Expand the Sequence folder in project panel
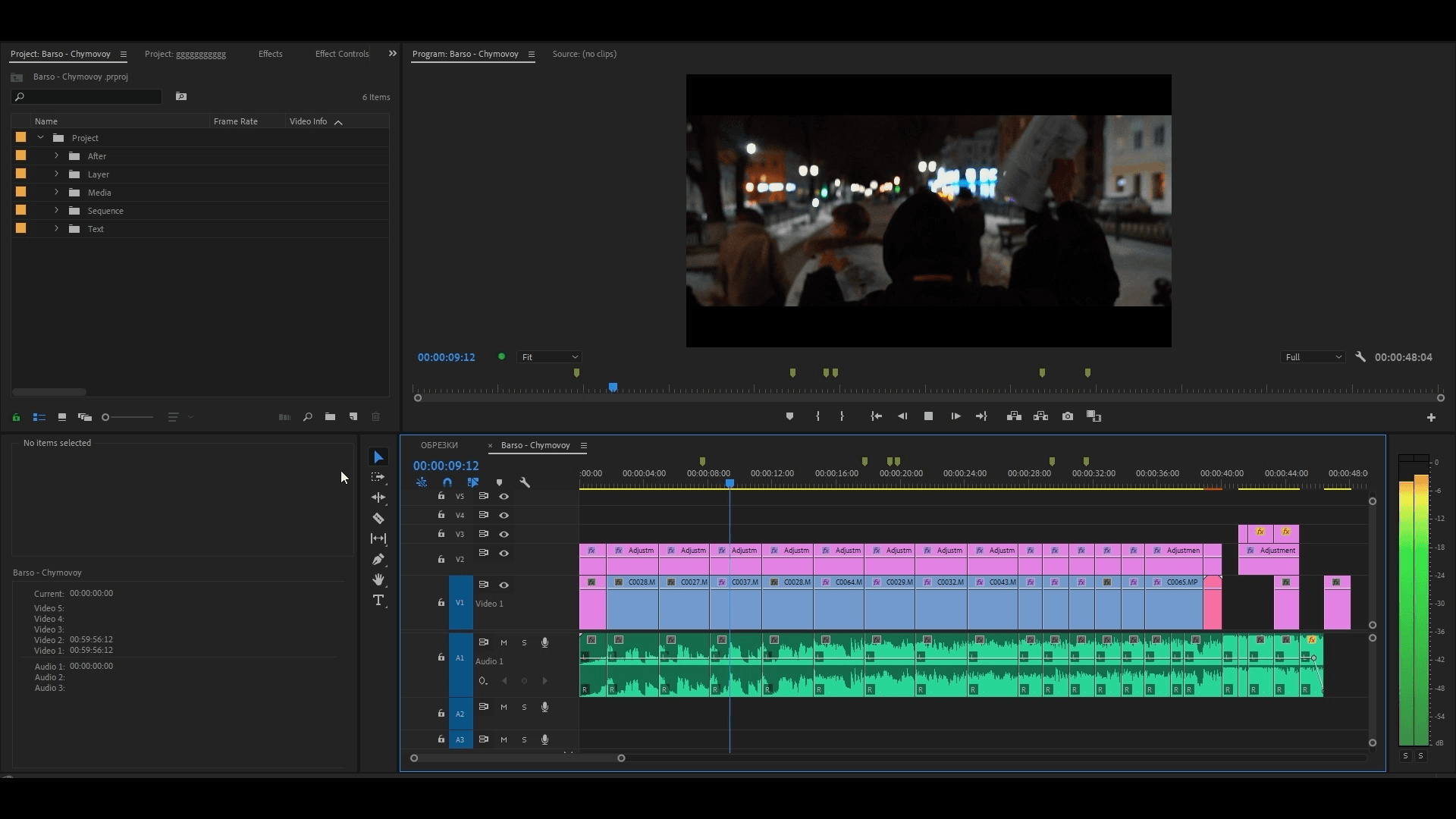This screenshot has height=819, width=1456. (56, 210)
